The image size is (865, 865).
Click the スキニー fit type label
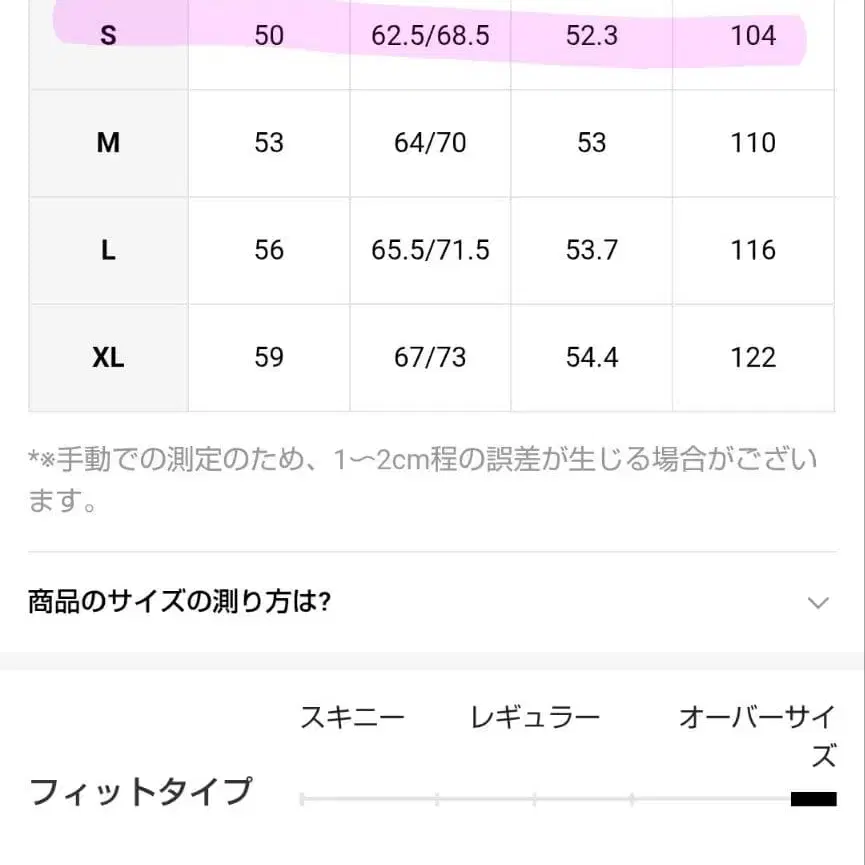[351, 716]
